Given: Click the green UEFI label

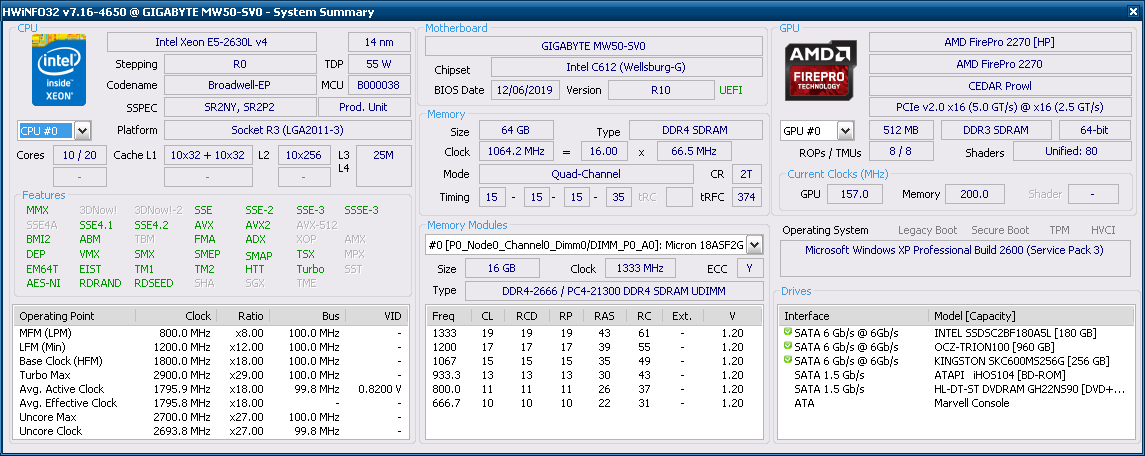Looking at the screenshot, I should coord(731,90).
